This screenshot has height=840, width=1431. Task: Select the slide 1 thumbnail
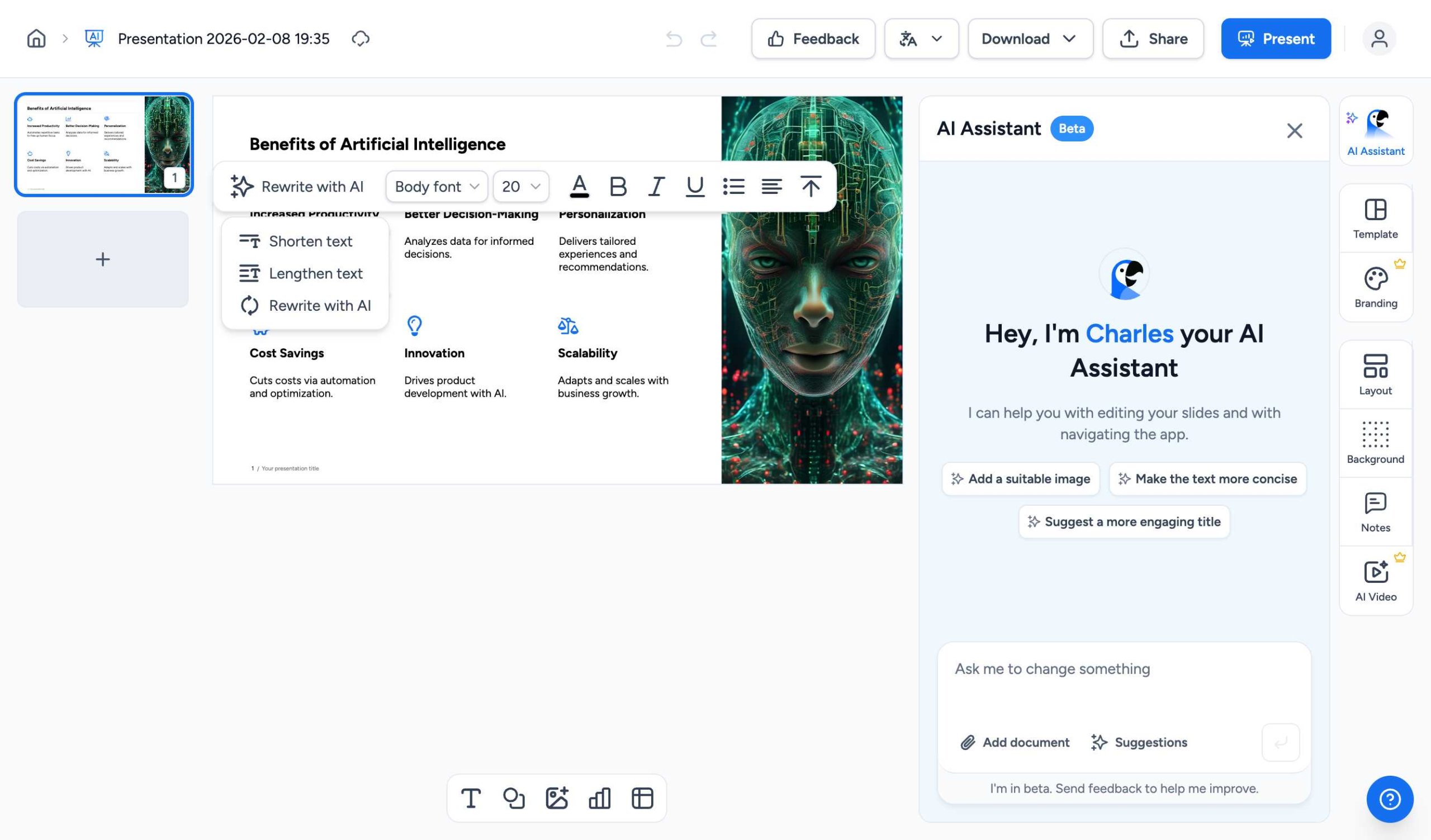pos(104,144)
